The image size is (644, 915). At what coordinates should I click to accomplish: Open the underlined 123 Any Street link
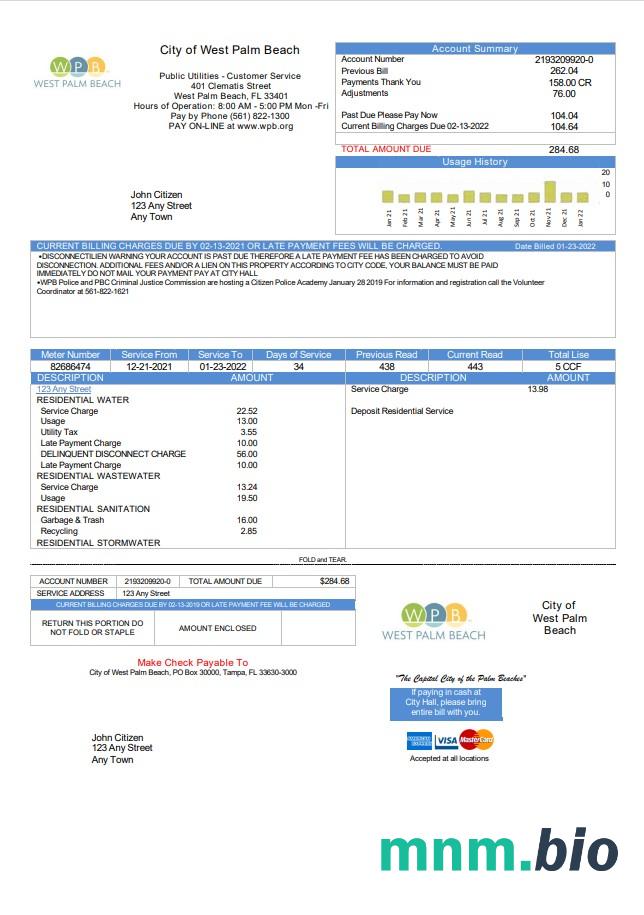[64, 389]
